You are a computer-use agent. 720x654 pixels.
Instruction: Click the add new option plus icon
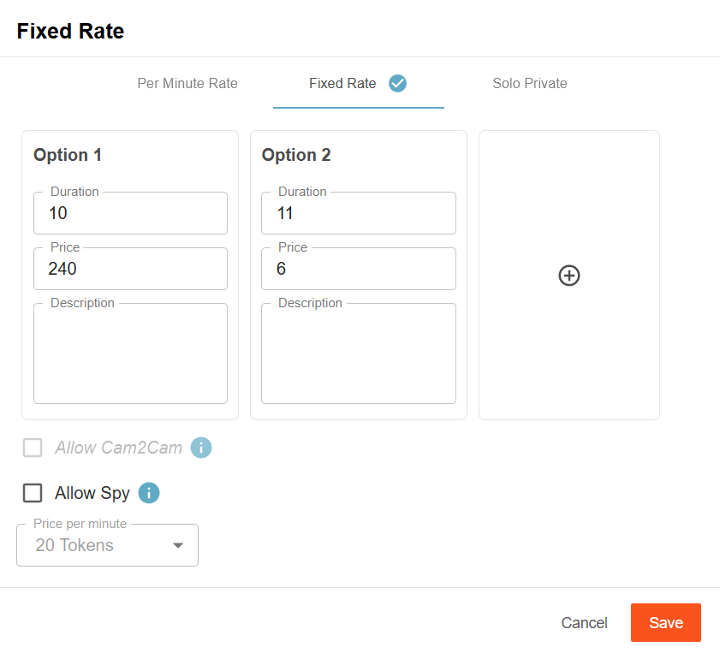pos(569,275)
